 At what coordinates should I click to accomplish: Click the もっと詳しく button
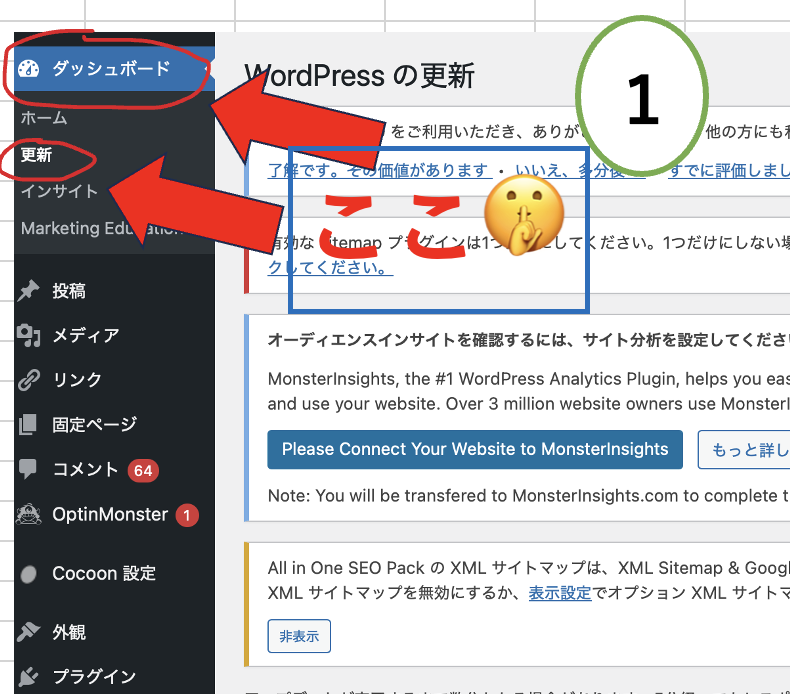(x=745, y=450)
